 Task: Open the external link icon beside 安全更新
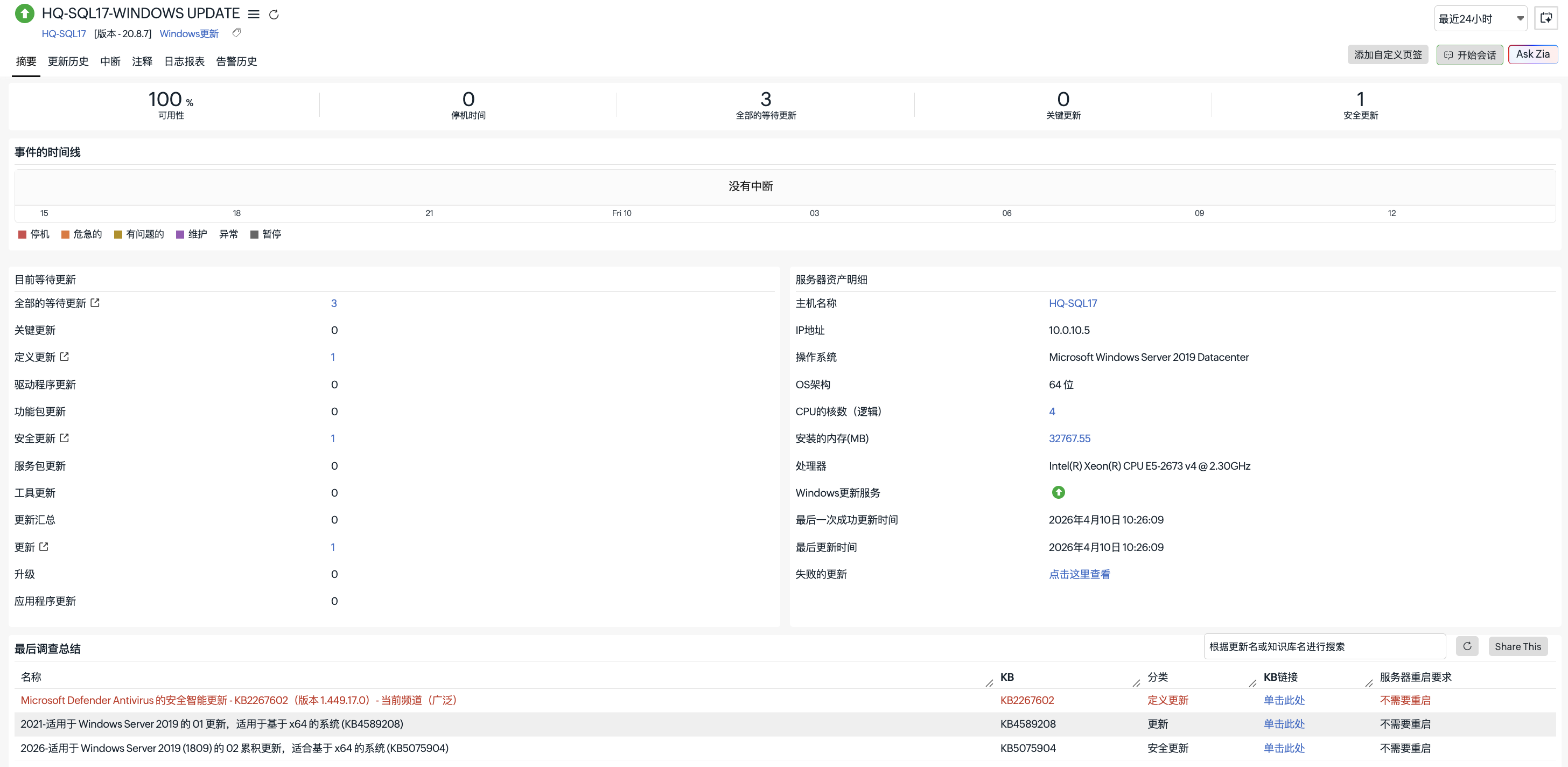[x=65, y=438]
